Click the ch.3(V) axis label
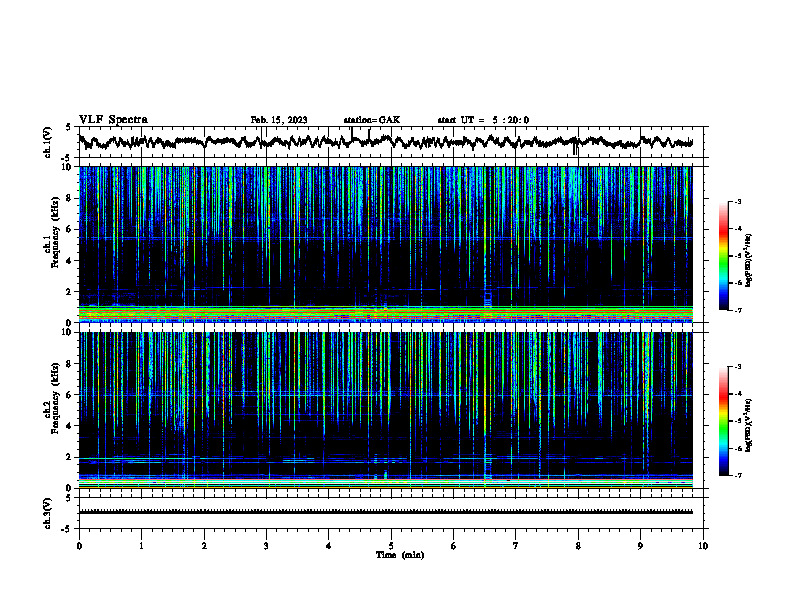792x612 pixels. click(x=48, y=514)
